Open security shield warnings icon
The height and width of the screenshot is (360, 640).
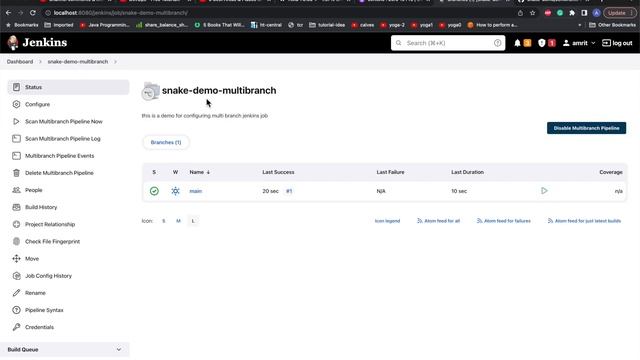coord(542,43)
